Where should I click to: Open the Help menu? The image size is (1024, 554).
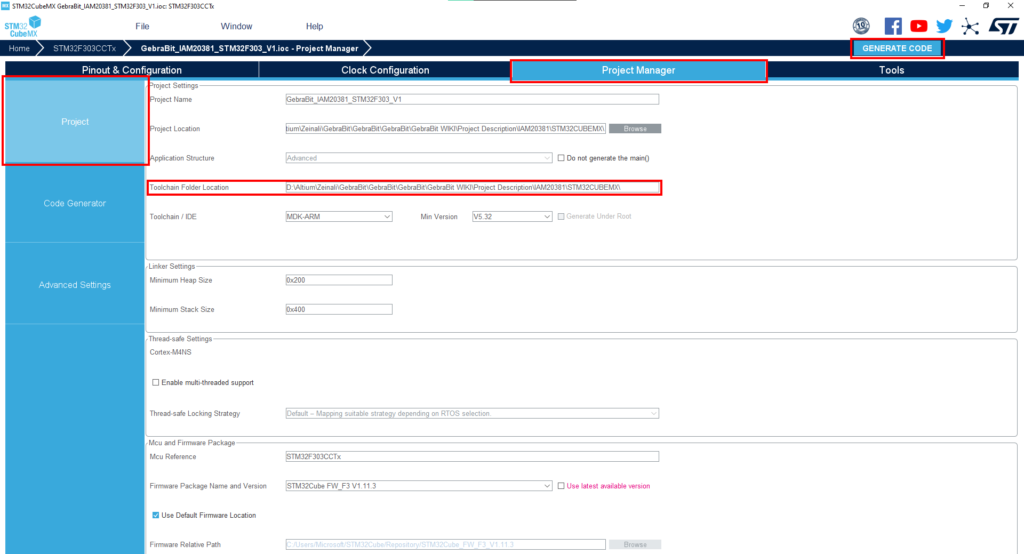click(314, 26)
